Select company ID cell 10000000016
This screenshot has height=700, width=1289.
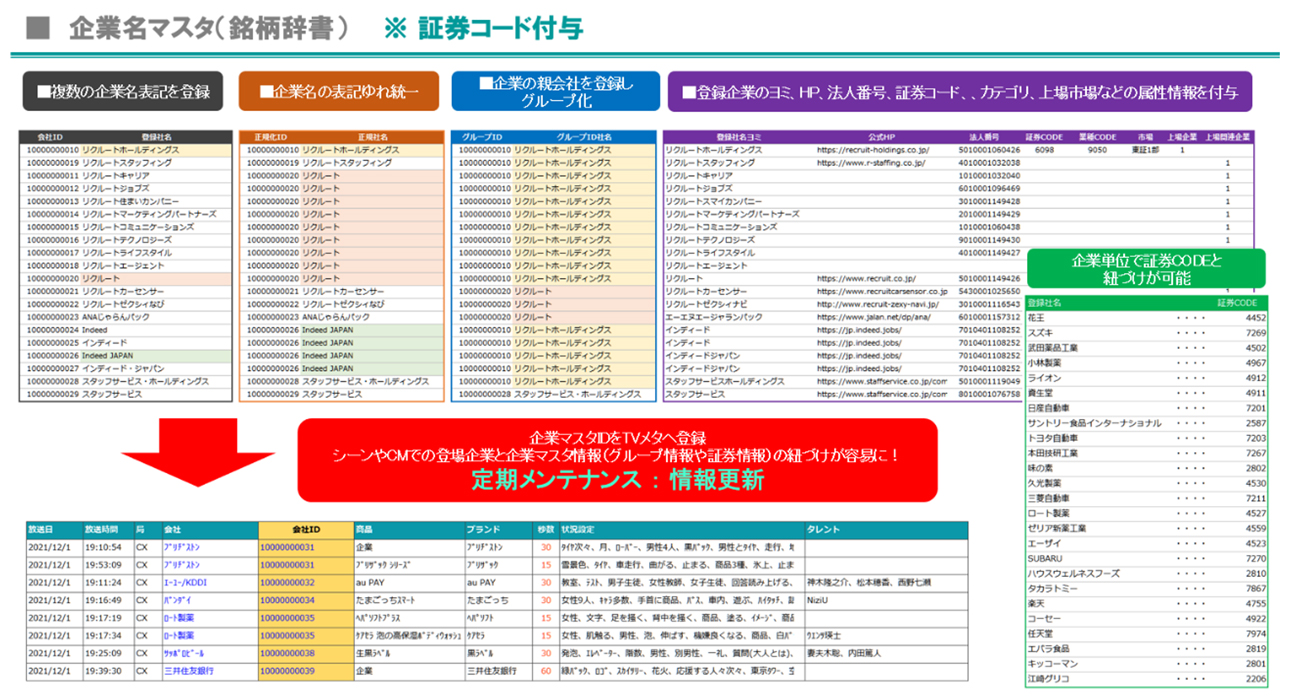pos(52,240)
